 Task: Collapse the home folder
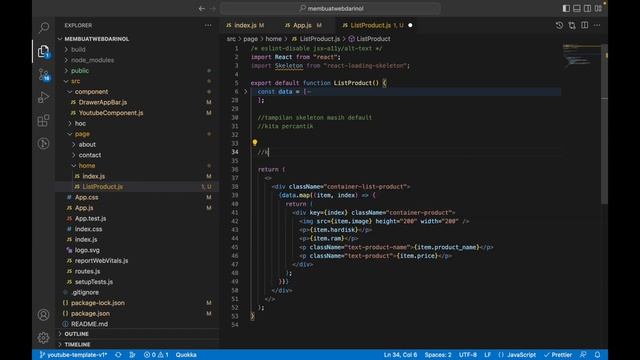pos(87,166)
